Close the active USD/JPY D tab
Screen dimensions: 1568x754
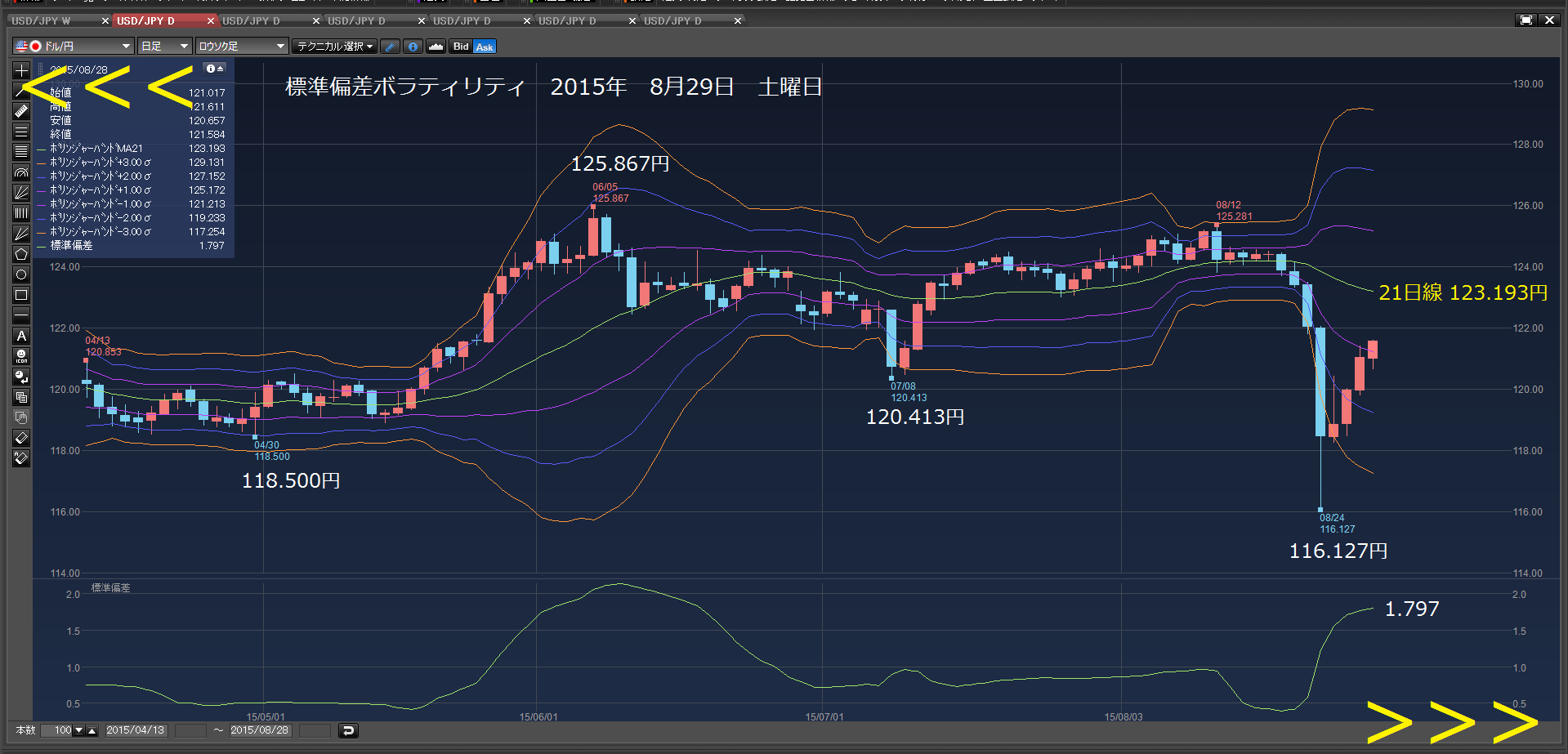pos(211,20)
